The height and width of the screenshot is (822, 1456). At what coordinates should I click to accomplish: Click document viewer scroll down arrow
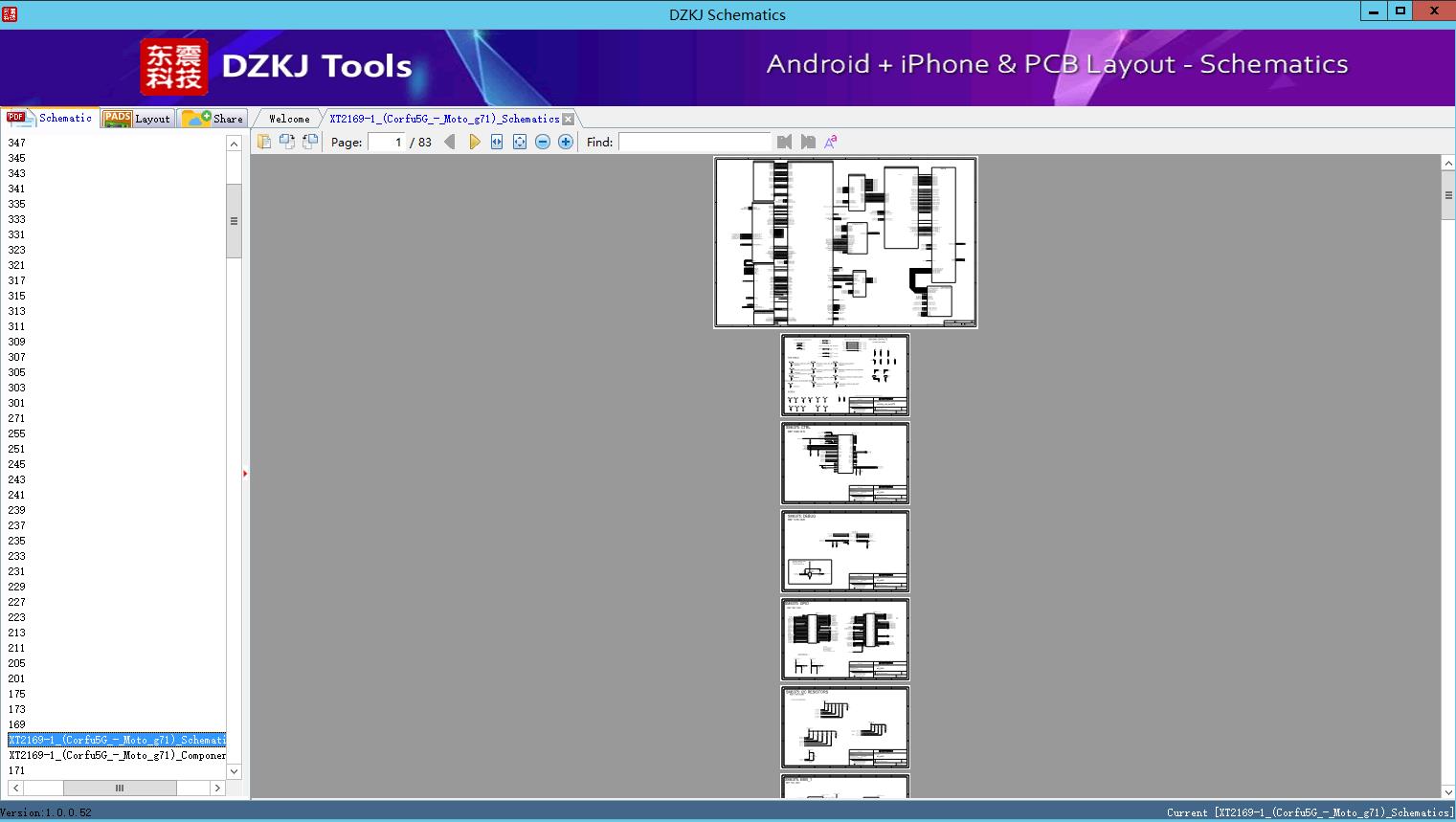1448,791
